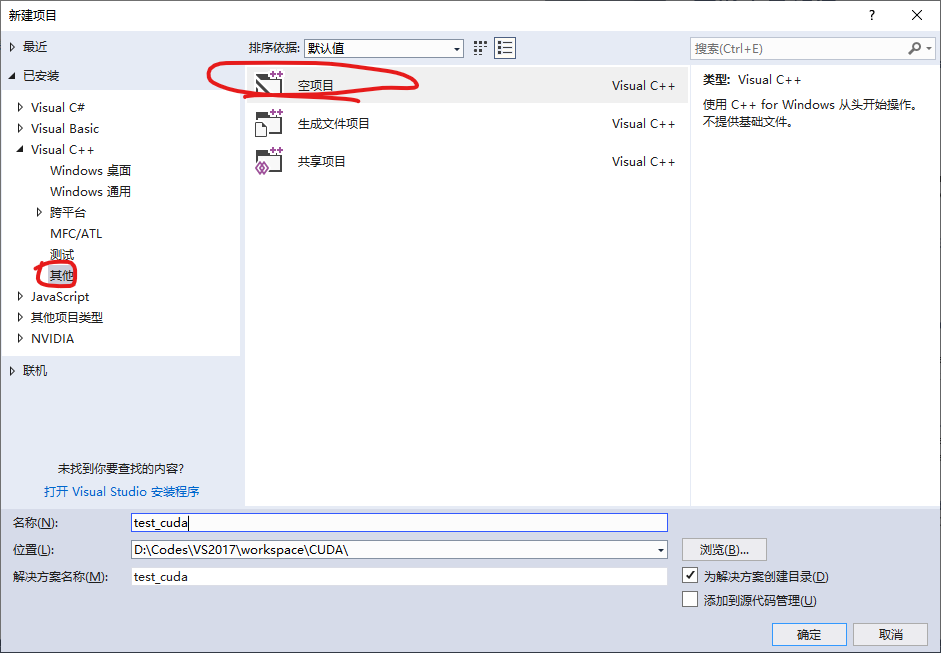Select 测试 category

(62, 254)
